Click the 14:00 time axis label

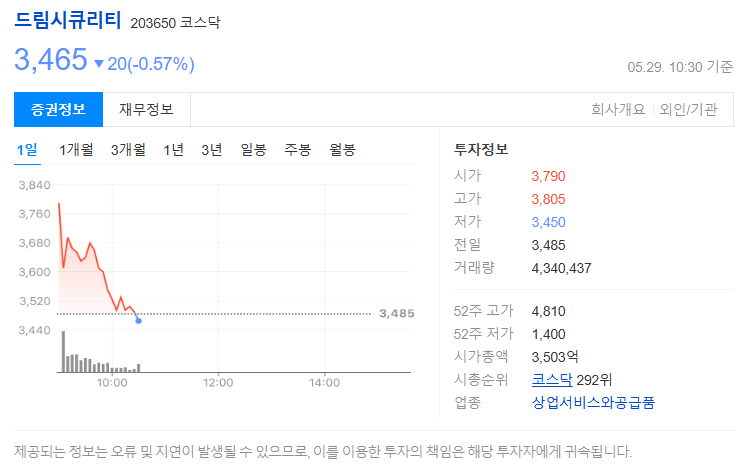coord(324,383)
